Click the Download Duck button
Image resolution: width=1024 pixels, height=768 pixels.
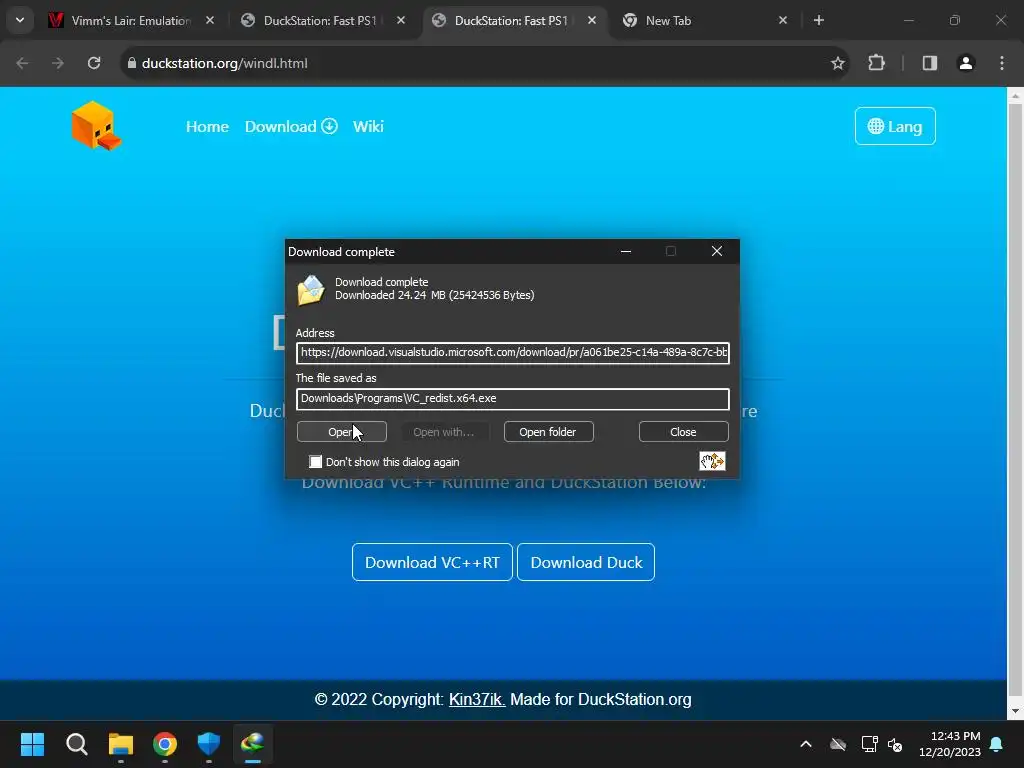point(586,562)
